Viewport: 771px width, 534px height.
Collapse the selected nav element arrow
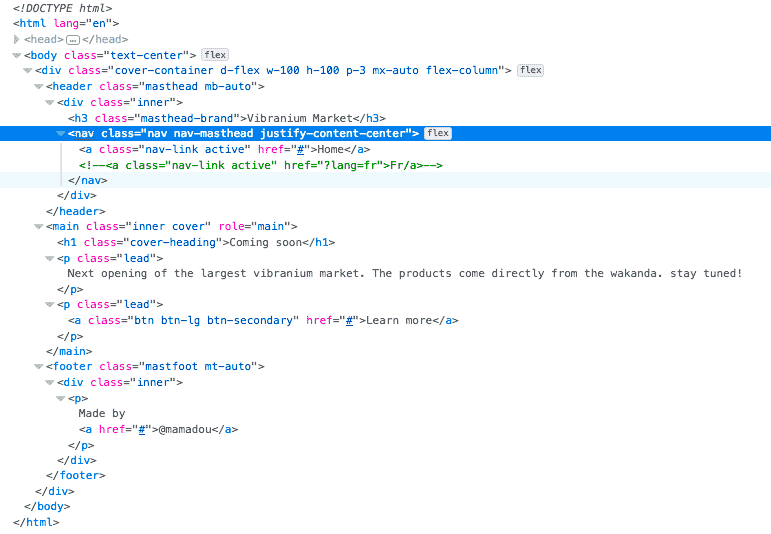pos(61,133)
